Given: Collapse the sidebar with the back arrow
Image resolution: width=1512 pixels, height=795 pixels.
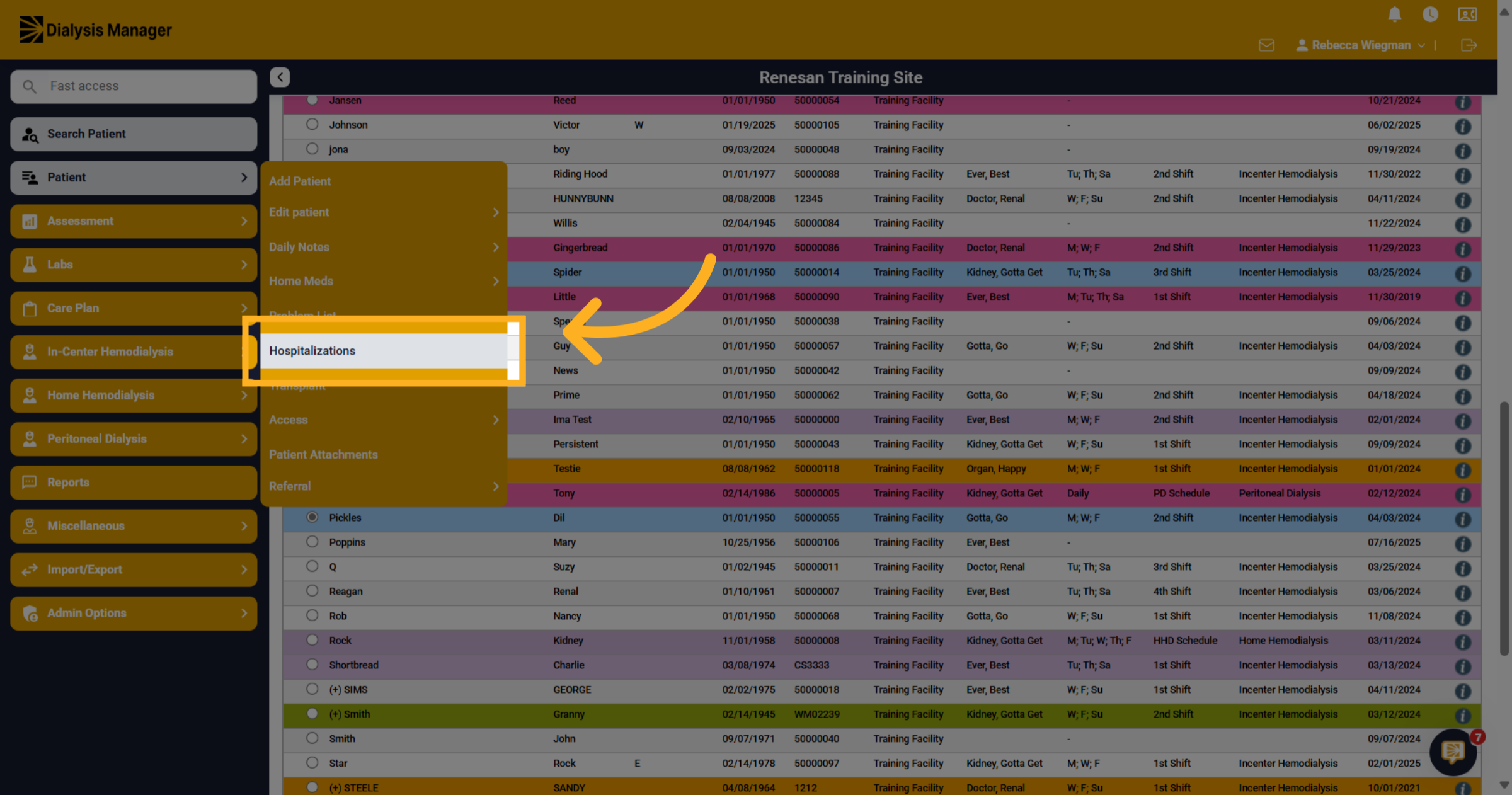Looking at the screenshot, I should point(280,77).
